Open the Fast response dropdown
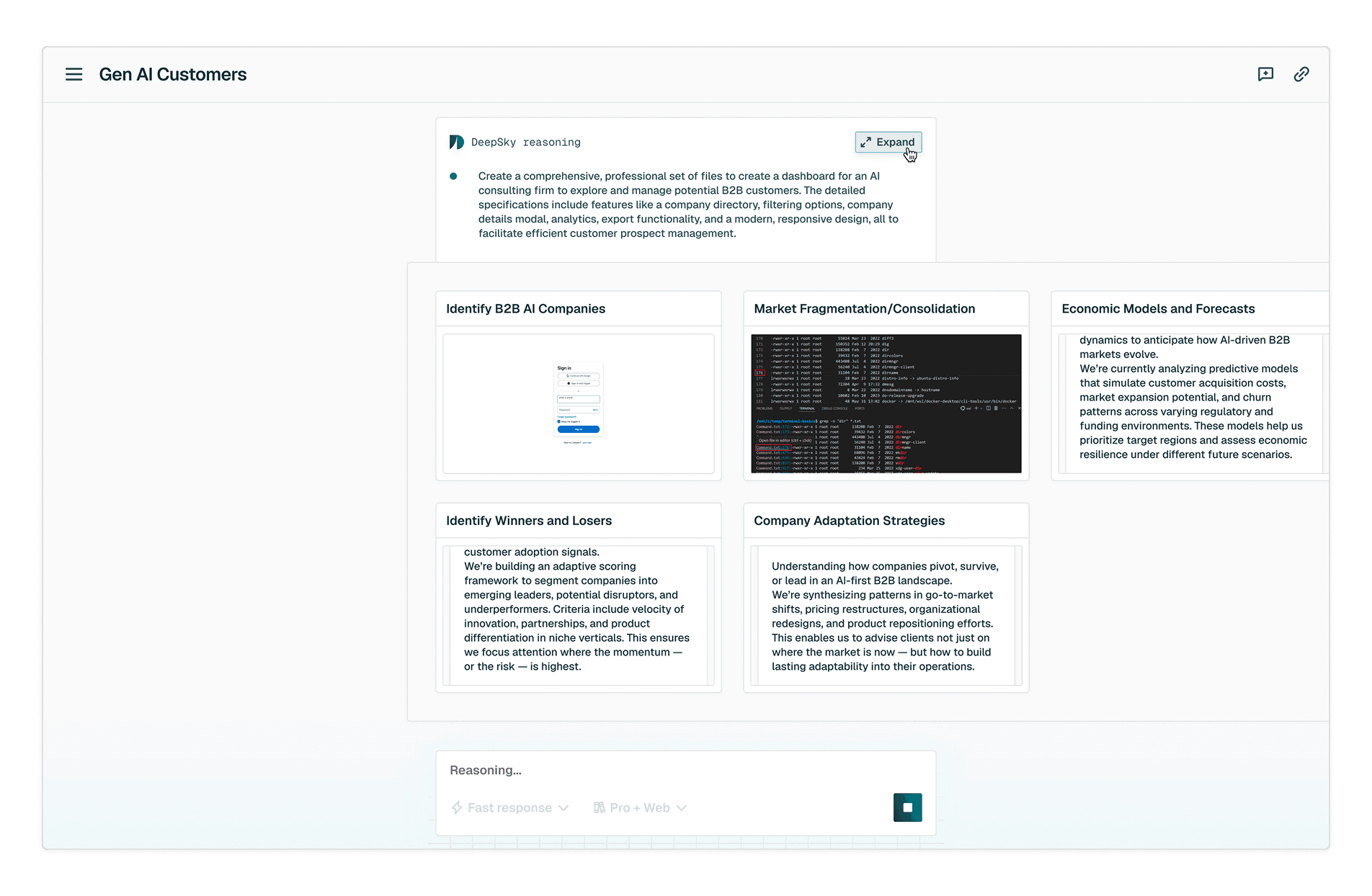Screen dimensions: 1372x896 (510, 808)
